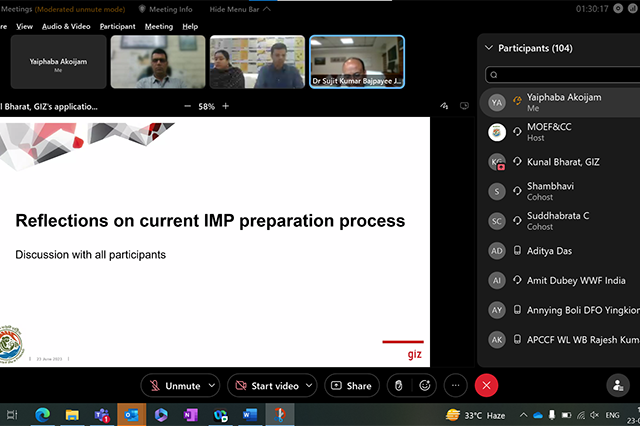Image resolution: width=640 pixels, height=426 pixels.
Task: Open the Participant menu
Action: pos(118,26)
